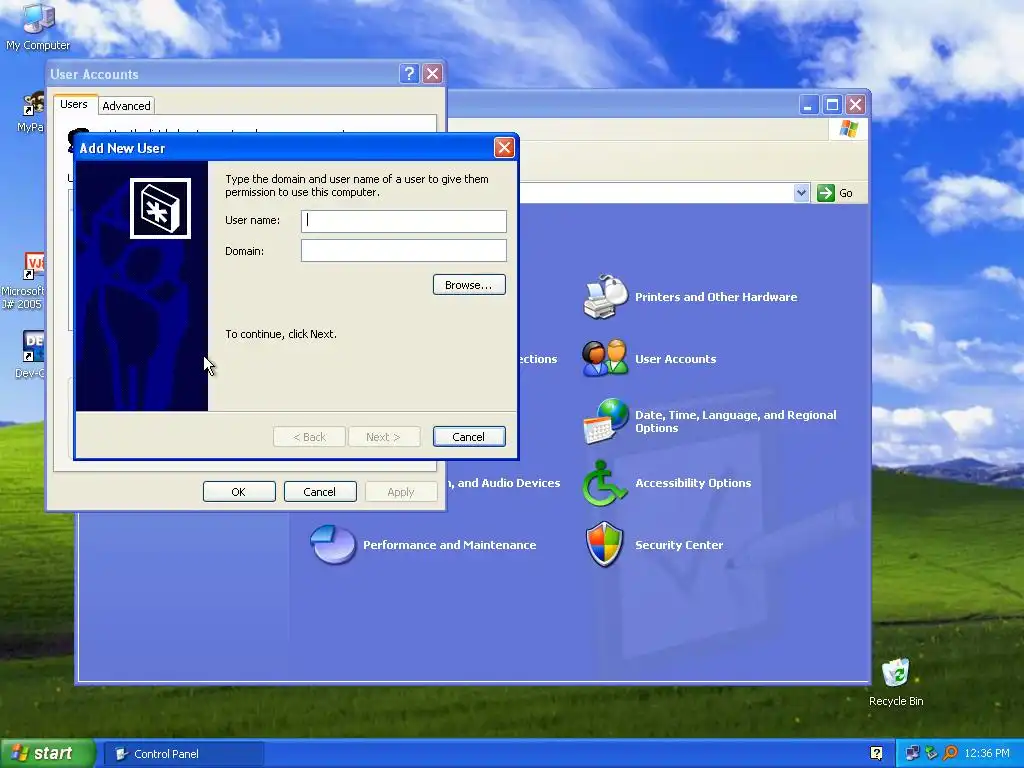Open Date, Time, Language globe icon
Screen dimensions: 1024x768
coord(605,421)
